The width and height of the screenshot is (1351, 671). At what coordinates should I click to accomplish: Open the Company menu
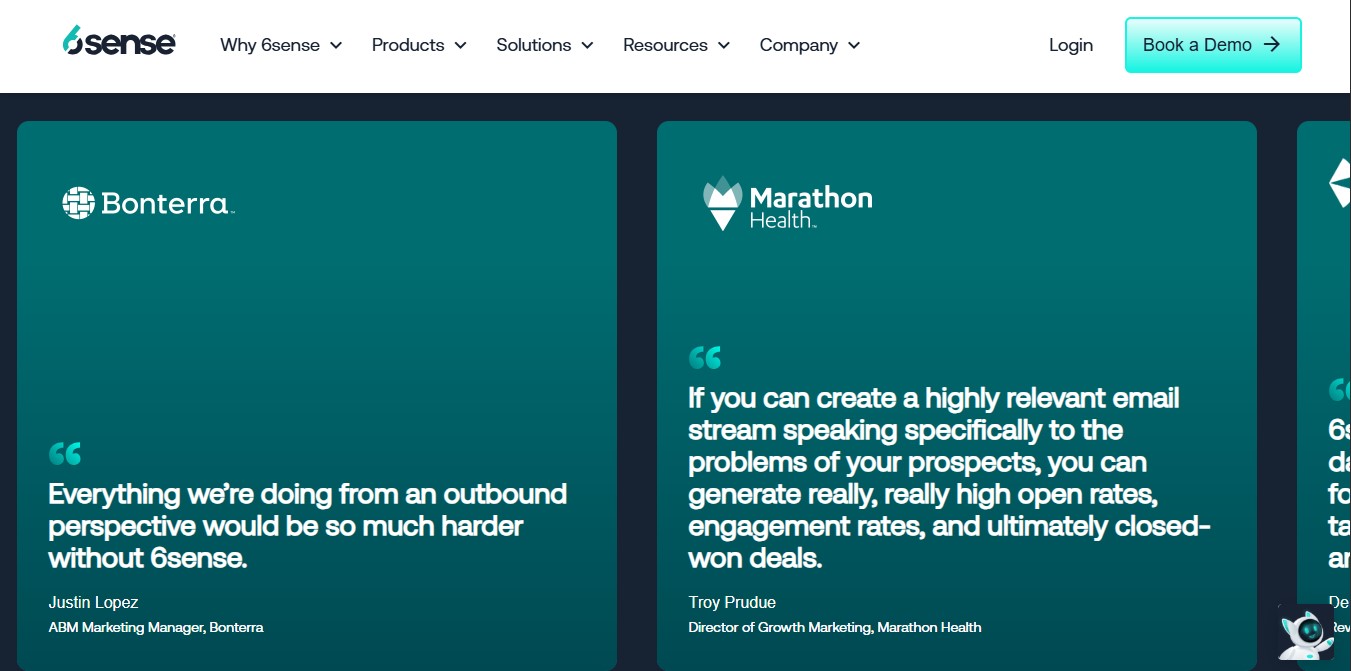pyautogui.click(x=810, y=45)
